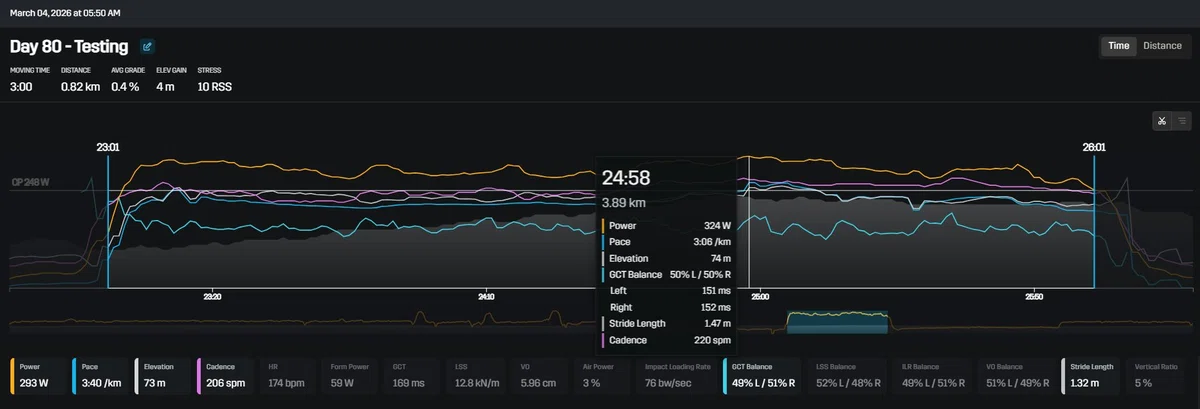
Task: Click the tooltip Elevation 74 m row
Action: (666, 257)
